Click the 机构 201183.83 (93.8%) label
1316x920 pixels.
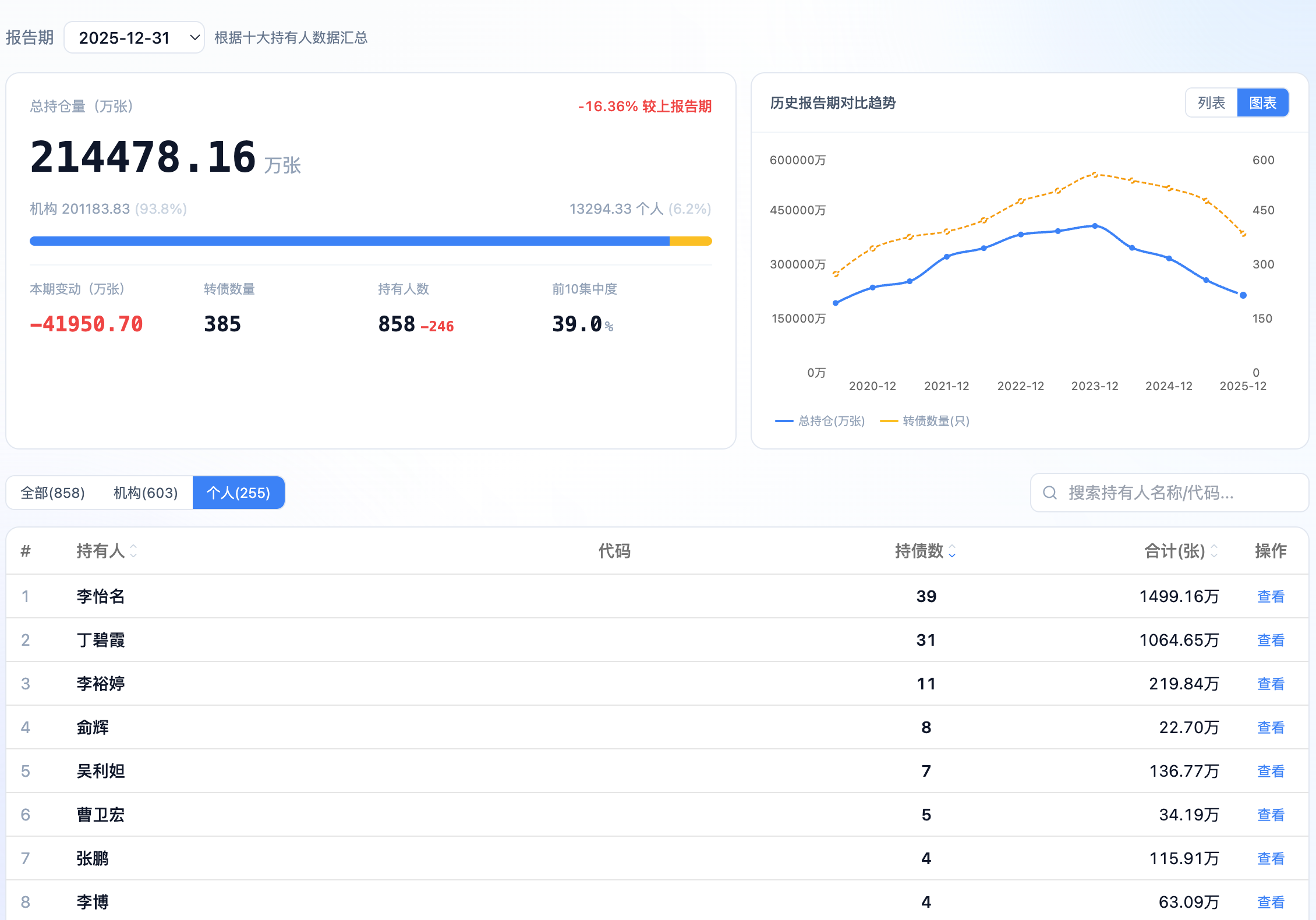click(108, 209)
